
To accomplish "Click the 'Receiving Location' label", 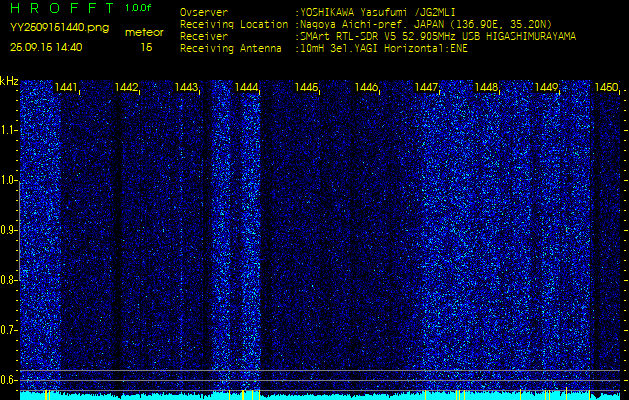I will pyautogui.click(x=234, y=24).
